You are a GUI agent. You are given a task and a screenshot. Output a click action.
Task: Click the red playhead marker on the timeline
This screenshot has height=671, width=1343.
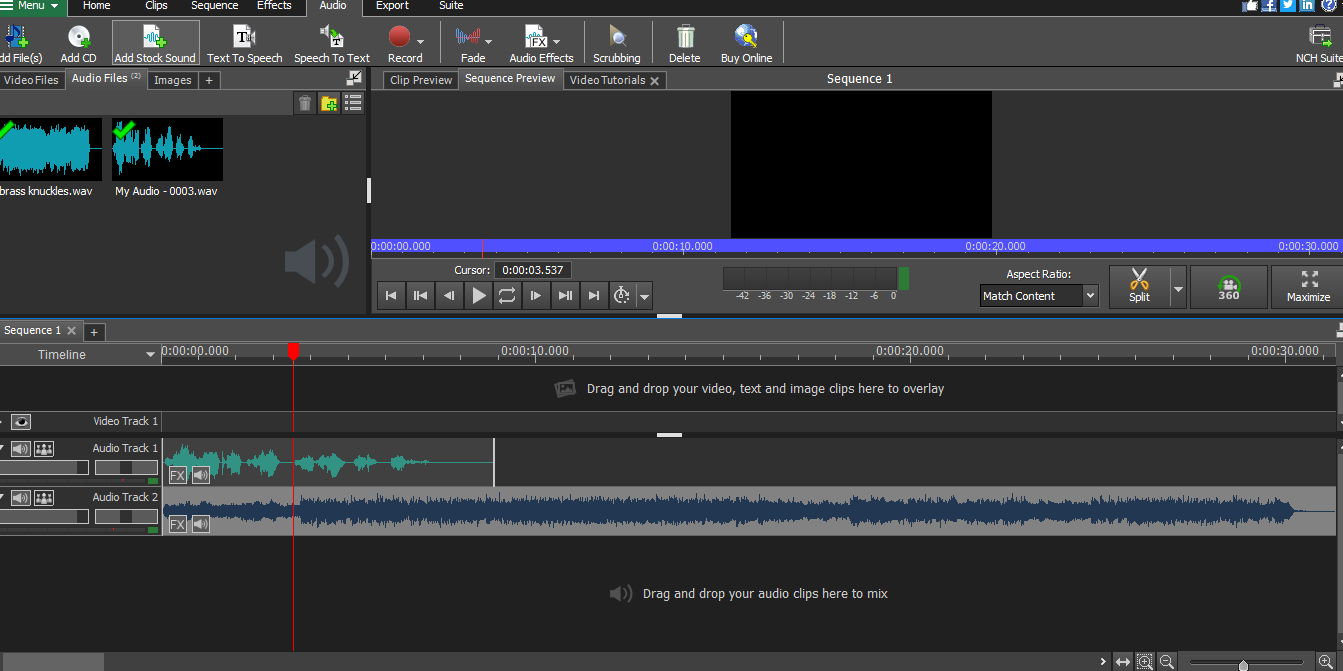click(x=293, y=351)
